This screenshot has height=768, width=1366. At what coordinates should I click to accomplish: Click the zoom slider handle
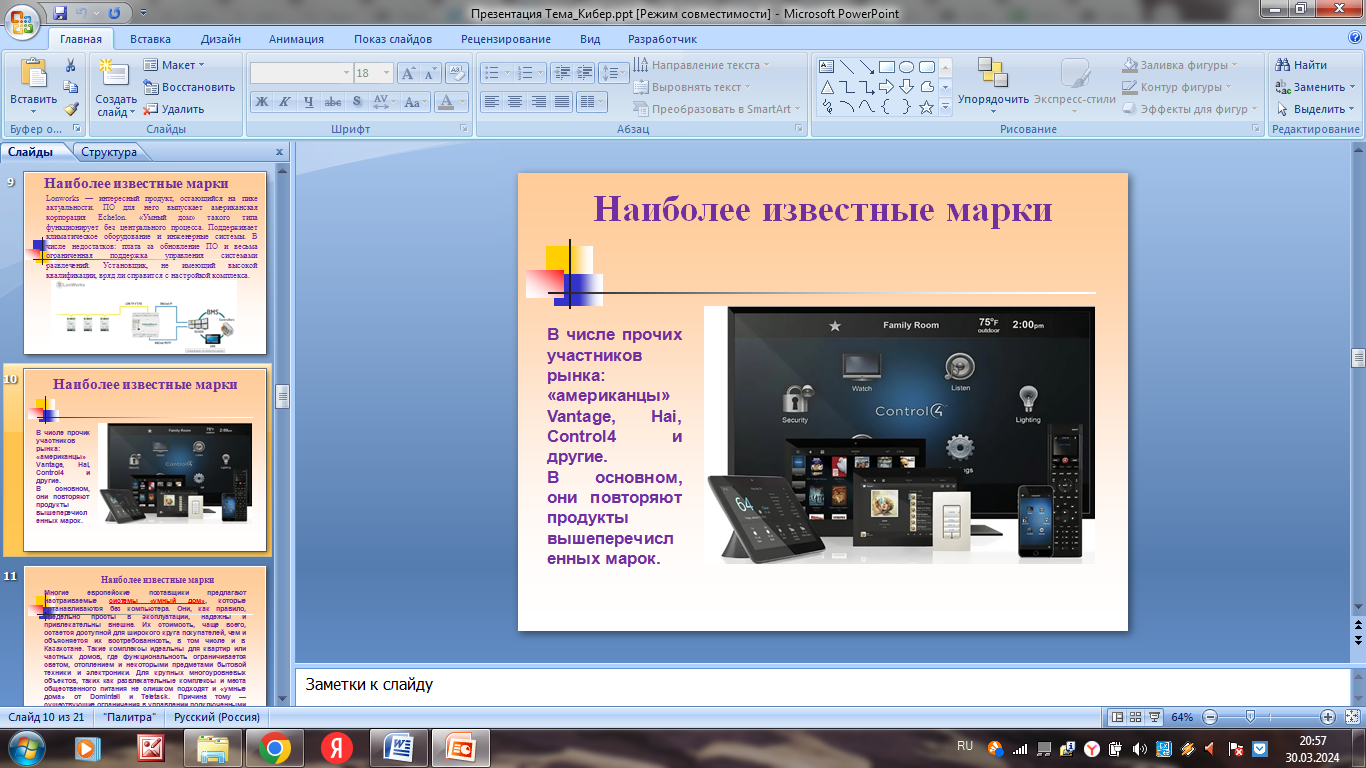(1250, 717)
